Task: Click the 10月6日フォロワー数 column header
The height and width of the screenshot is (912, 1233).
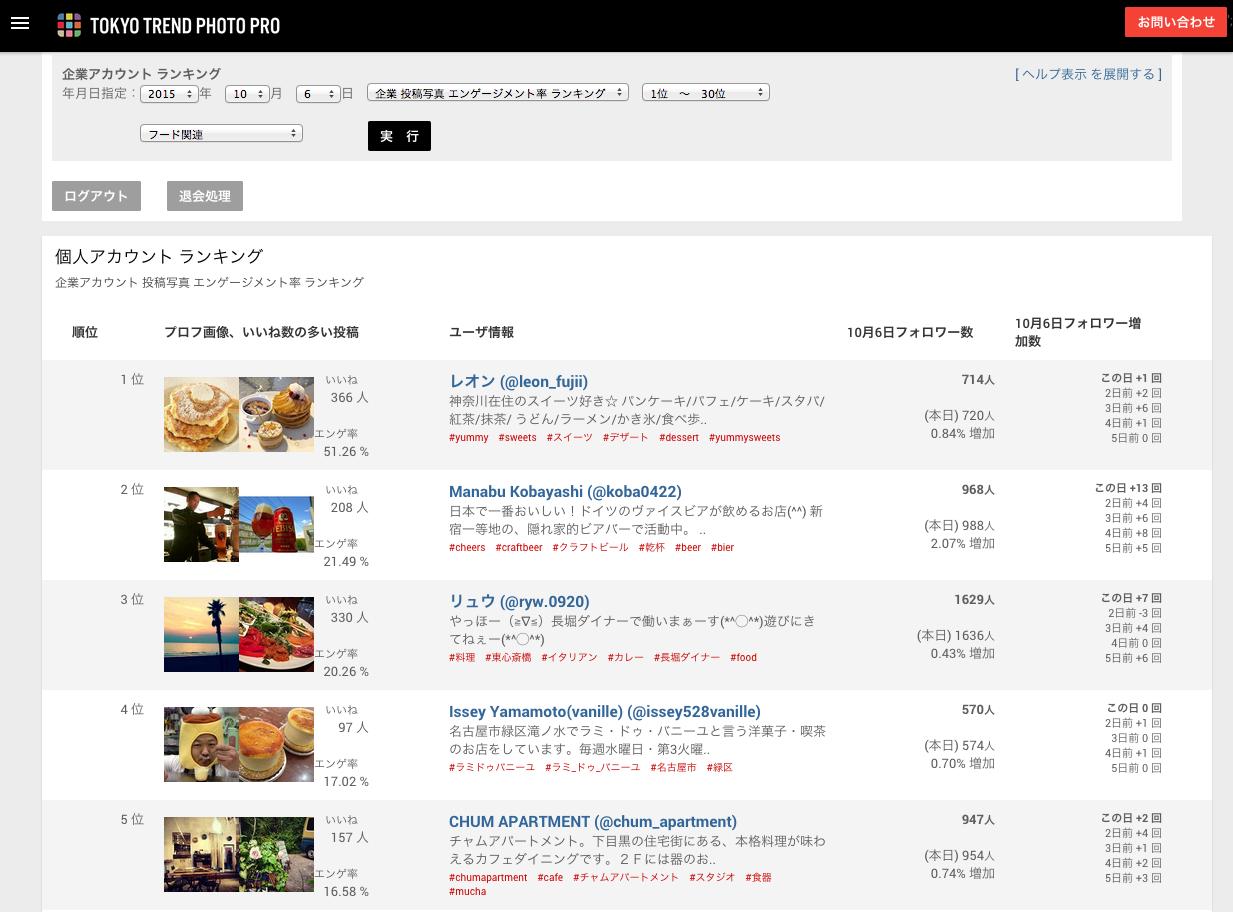Action: (x=910, y=332)
